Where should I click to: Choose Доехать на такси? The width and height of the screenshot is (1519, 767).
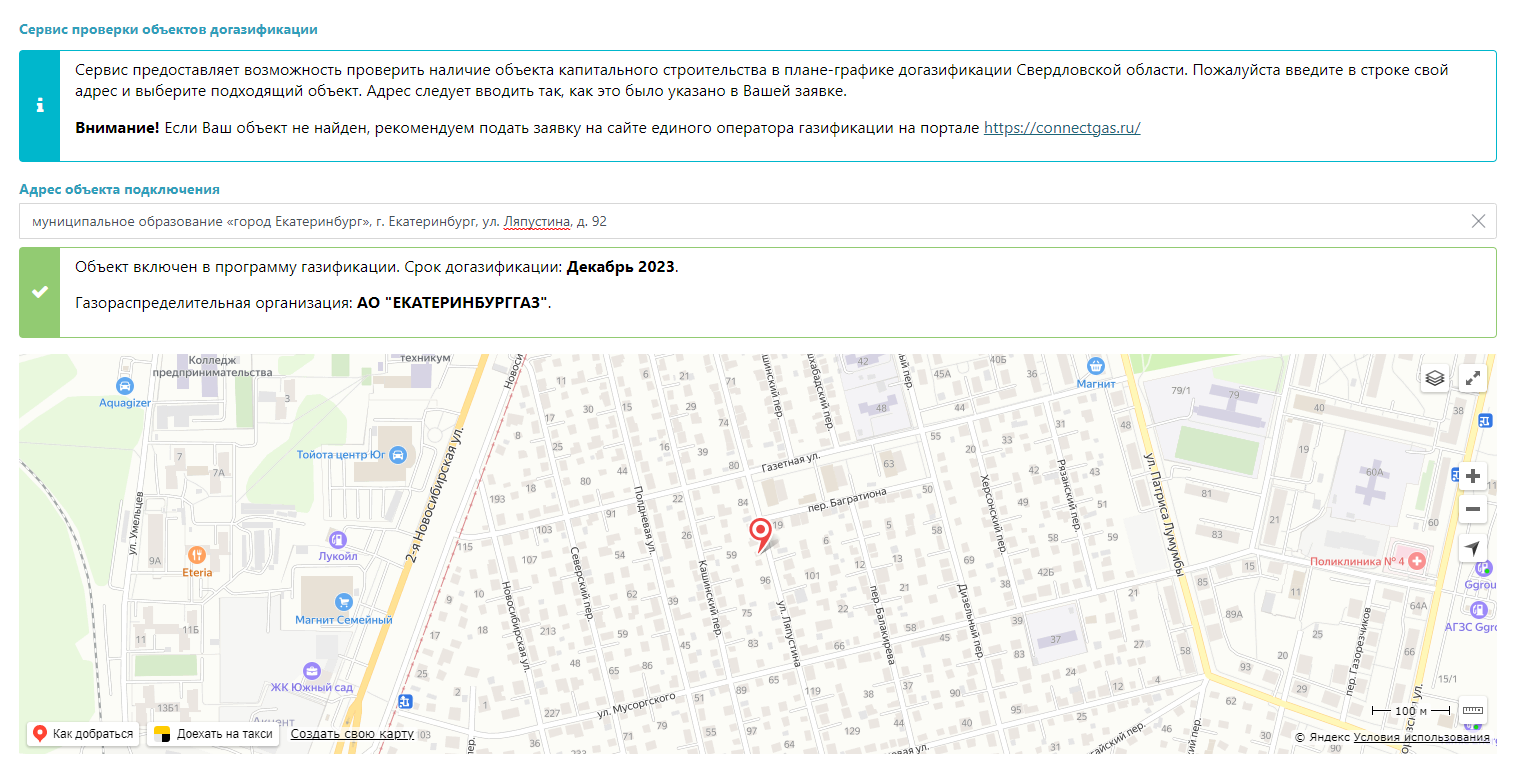pos(211,733)
